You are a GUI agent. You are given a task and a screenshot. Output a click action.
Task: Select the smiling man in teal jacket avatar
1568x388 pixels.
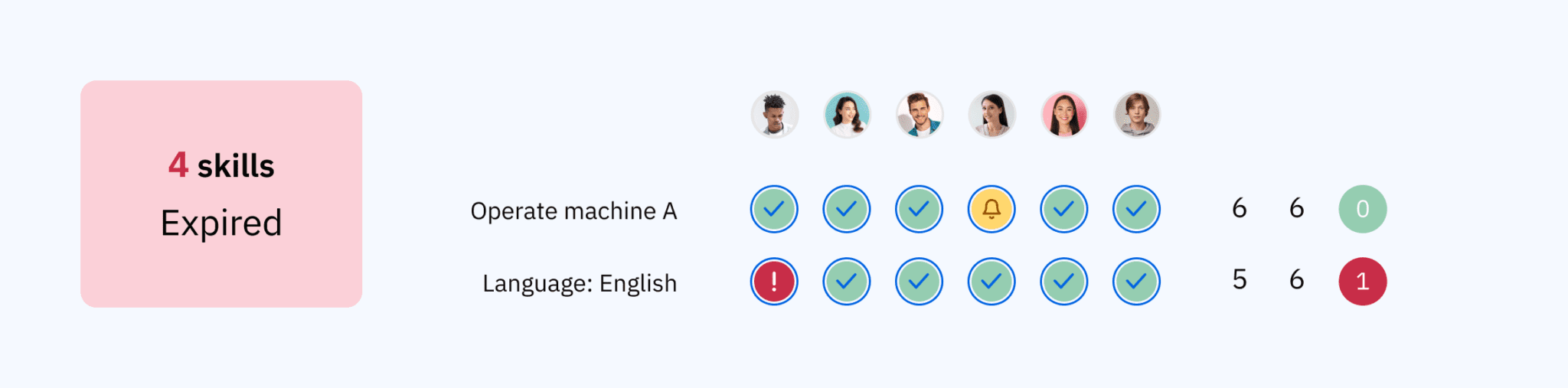coord(919,115)
